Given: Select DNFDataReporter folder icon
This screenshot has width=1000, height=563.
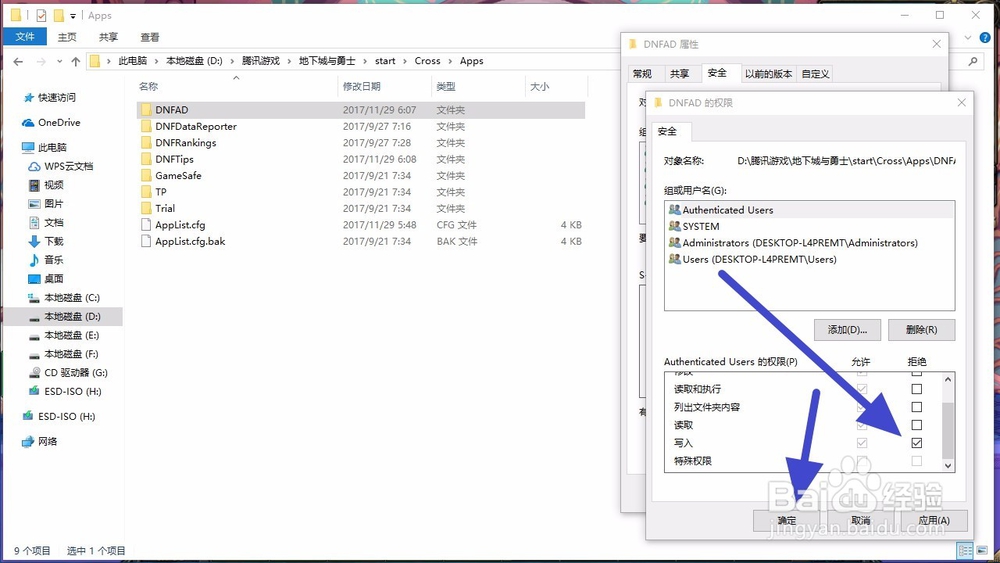Looking at the screenshot, I should coord(146,126).
